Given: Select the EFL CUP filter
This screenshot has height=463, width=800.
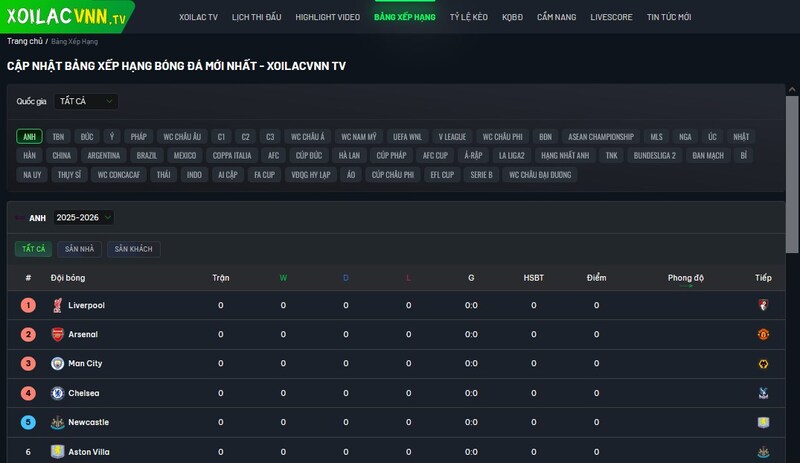Looking at the screenshot, I should [x=442, y=175].
